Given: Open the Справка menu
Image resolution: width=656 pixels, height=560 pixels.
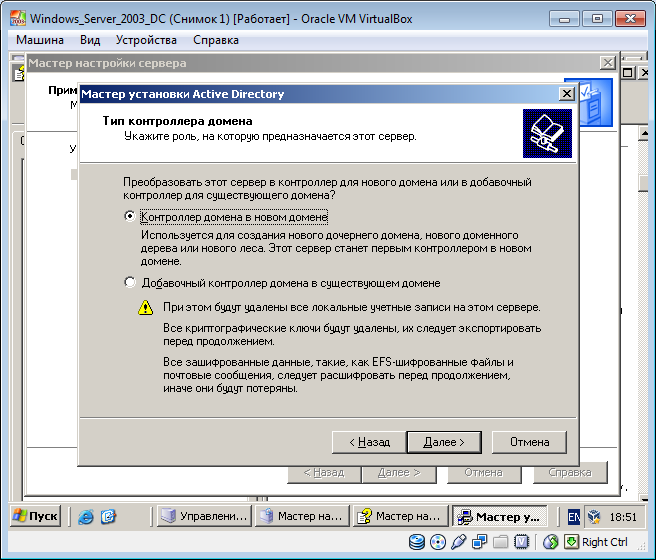Looking at the screenshot, I should click(216, 40).
